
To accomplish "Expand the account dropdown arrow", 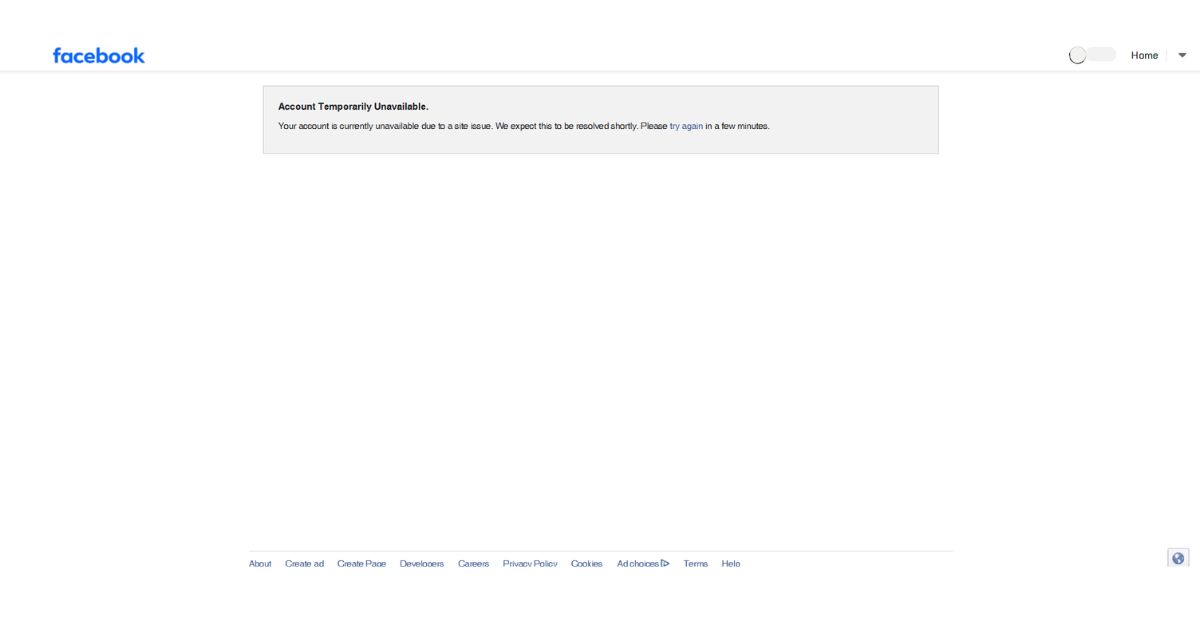I will click(x=1182, y=56).
